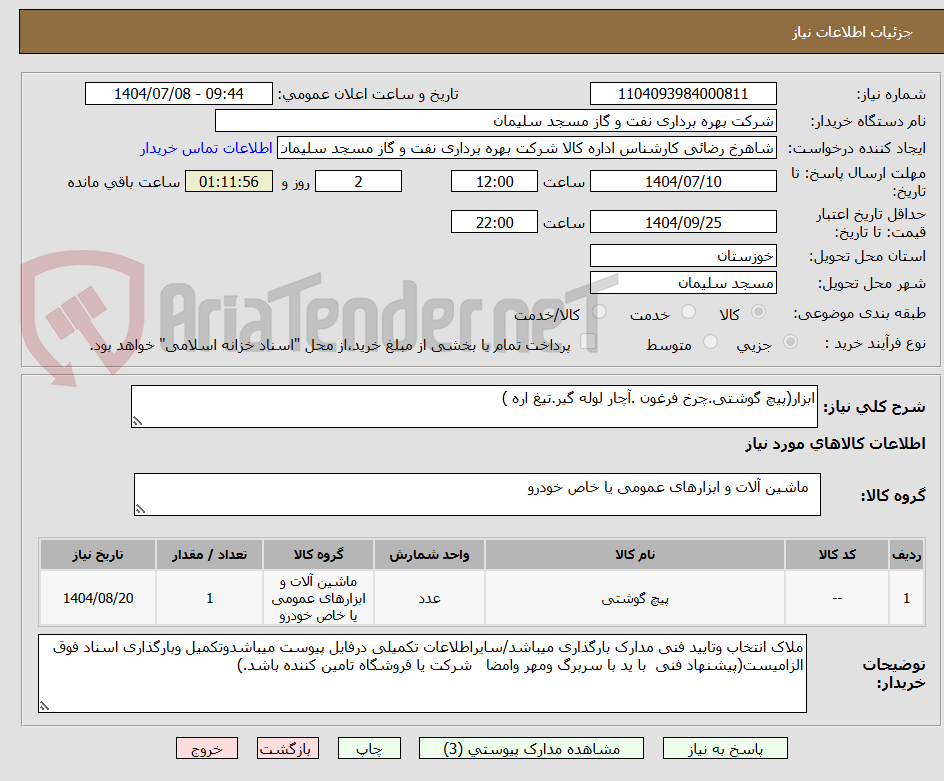Click the چاپ print button
This screenshot has height=781, width=944.
click(369, 748)
